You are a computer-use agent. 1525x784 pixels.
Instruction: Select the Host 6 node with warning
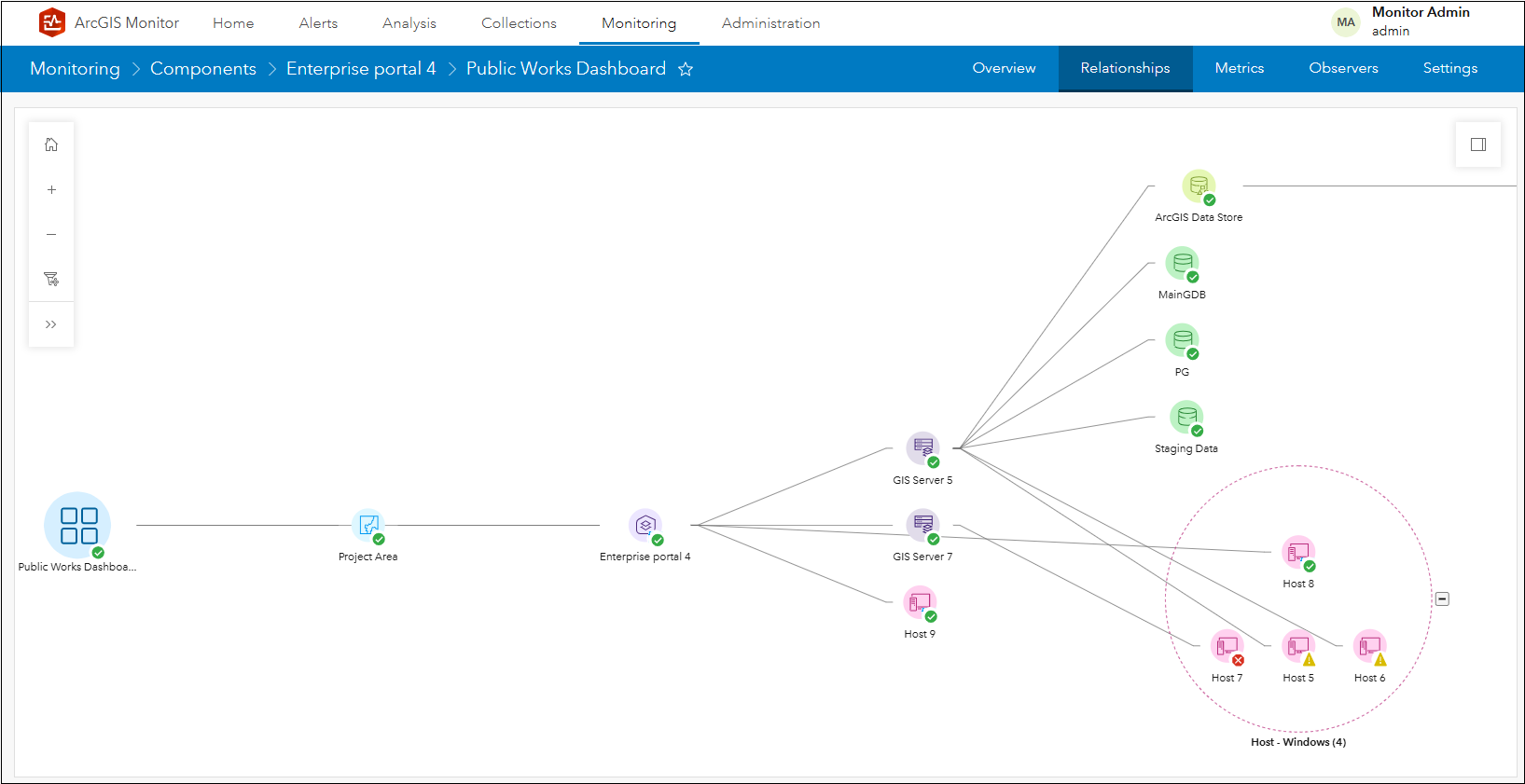coord(1370,647)
